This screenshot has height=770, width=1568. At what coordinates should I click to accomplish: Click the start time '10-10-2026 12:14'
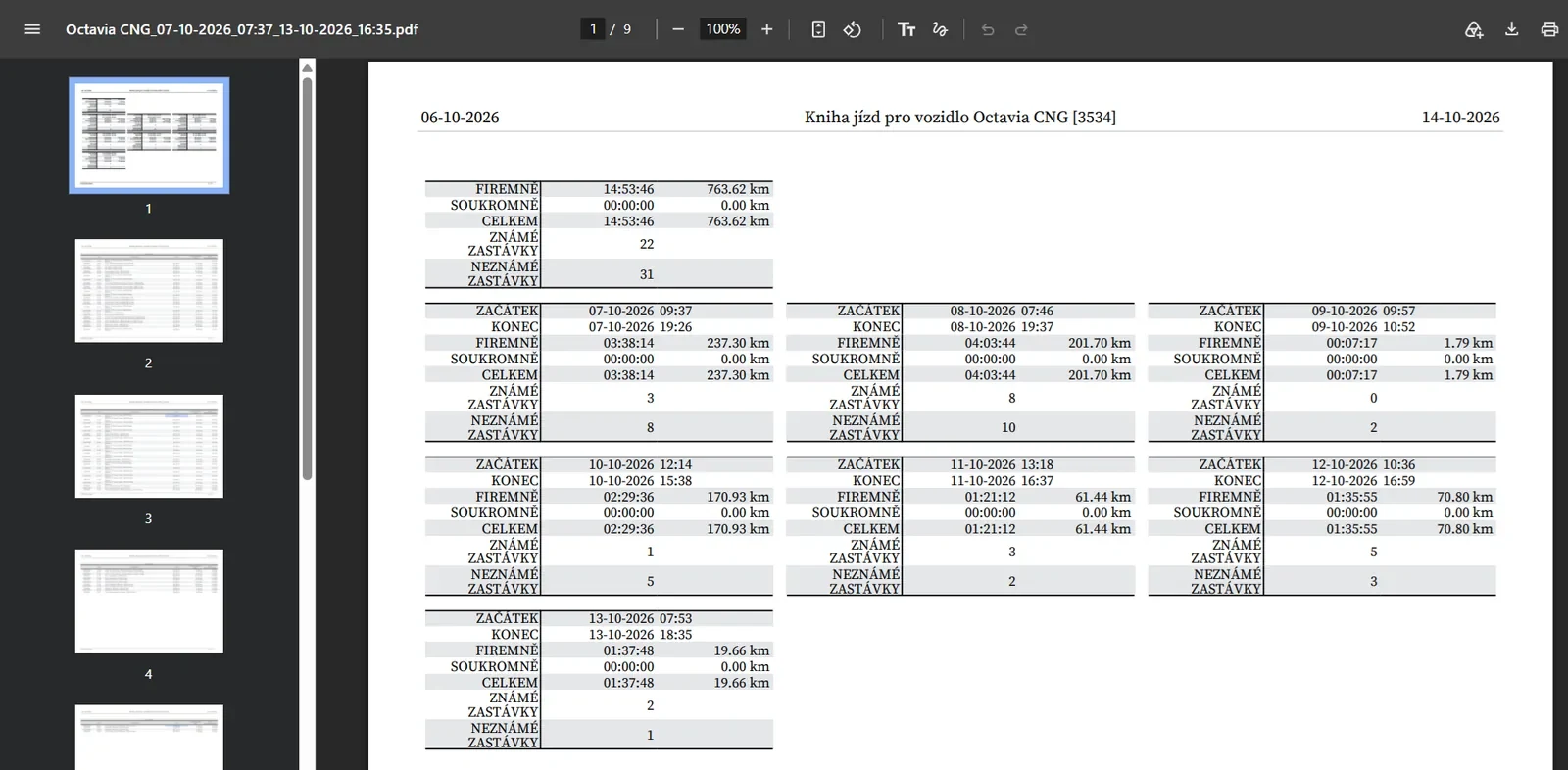pos(640,464)
